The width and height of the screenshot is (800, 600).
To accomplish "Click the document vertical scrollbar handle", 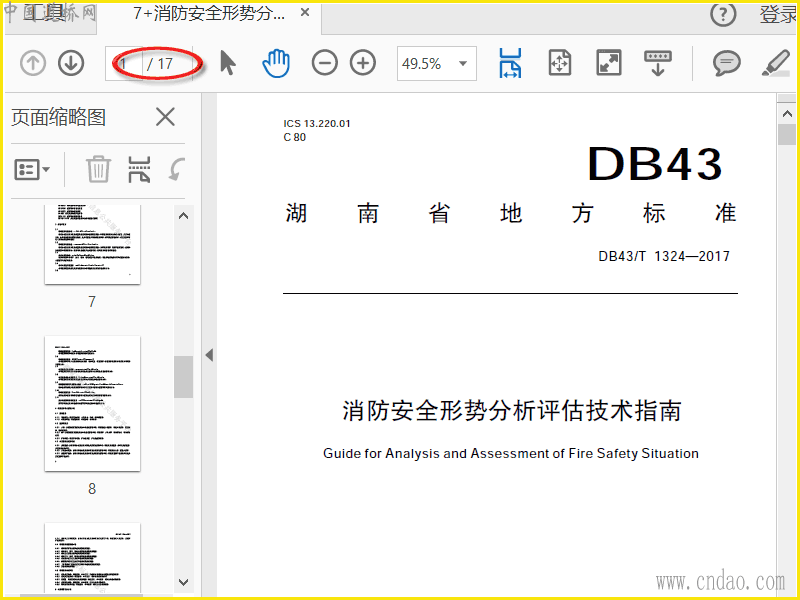I will (786, 134).
